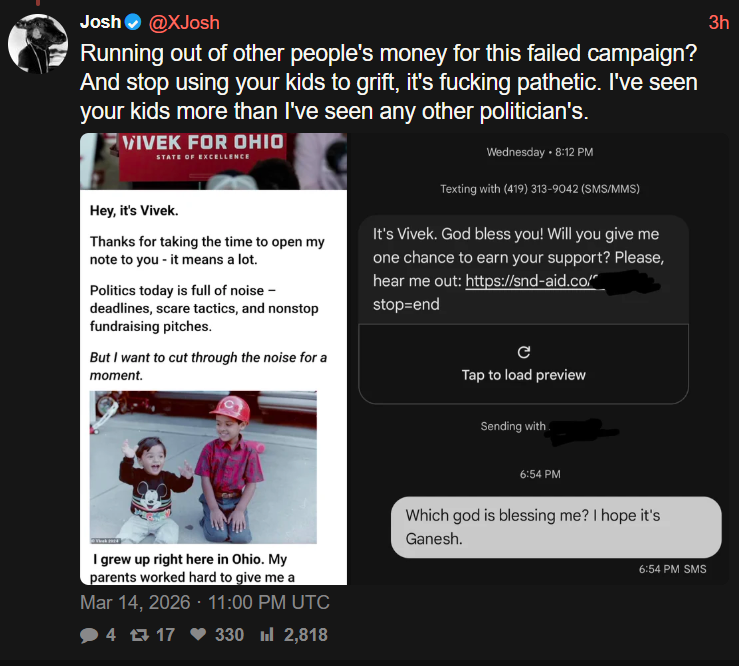Click the Tap to load preview button
Viewport: 739px width, 666px height.
[524, 364]
